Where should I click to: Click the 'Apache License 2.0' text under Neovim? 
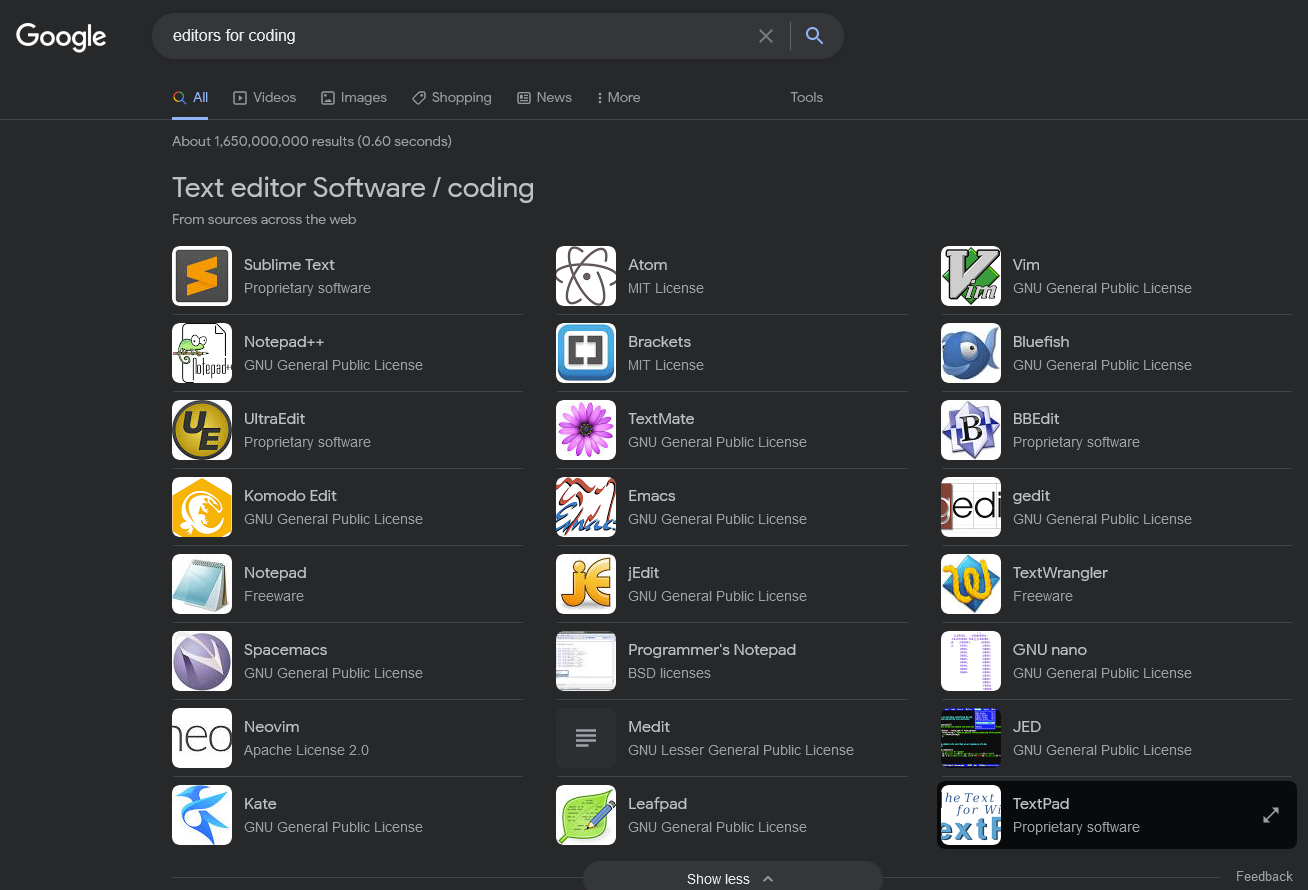pos(306,750)
